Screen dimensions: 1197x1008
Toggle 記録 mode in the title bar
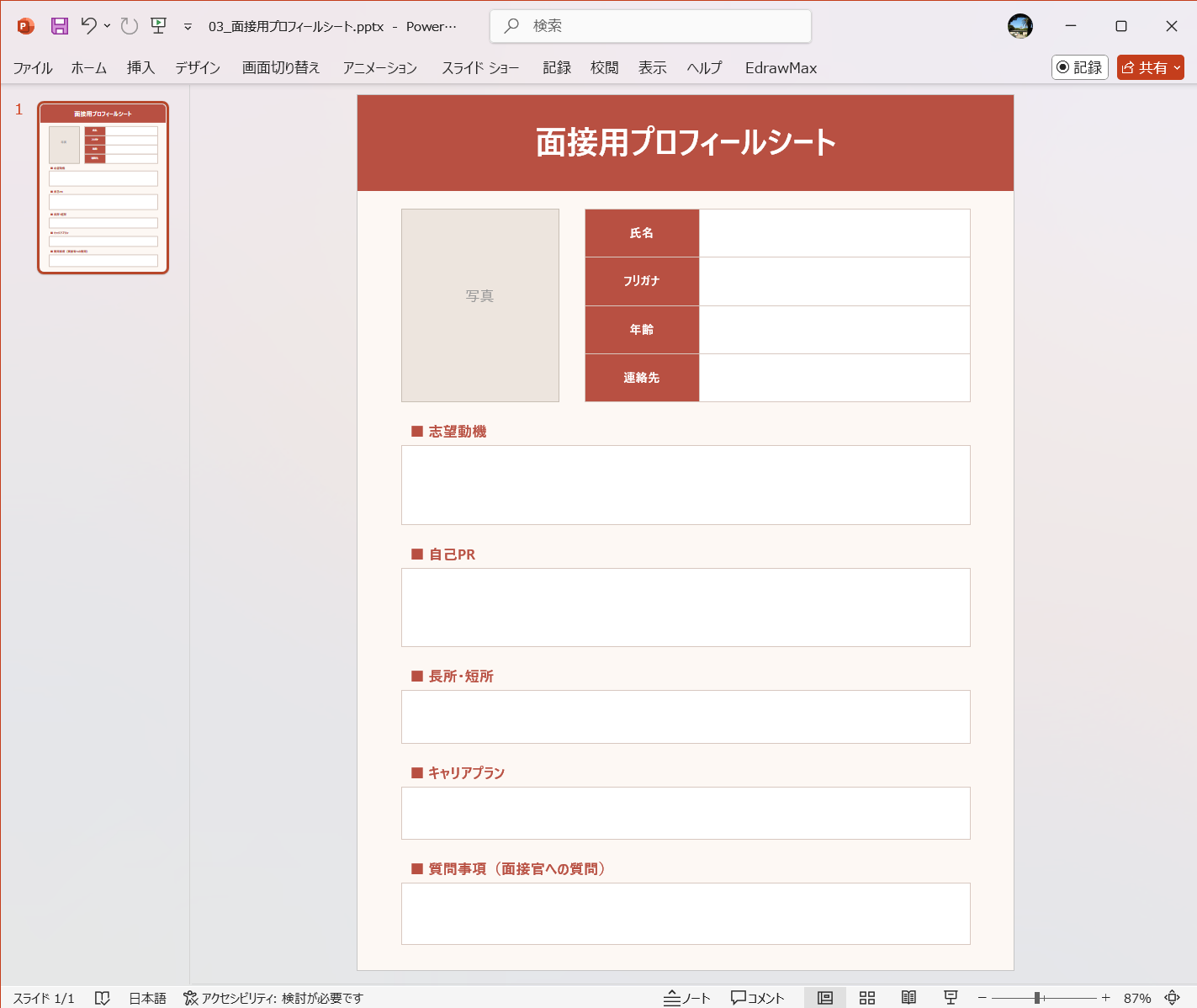tap(1079, 67)
